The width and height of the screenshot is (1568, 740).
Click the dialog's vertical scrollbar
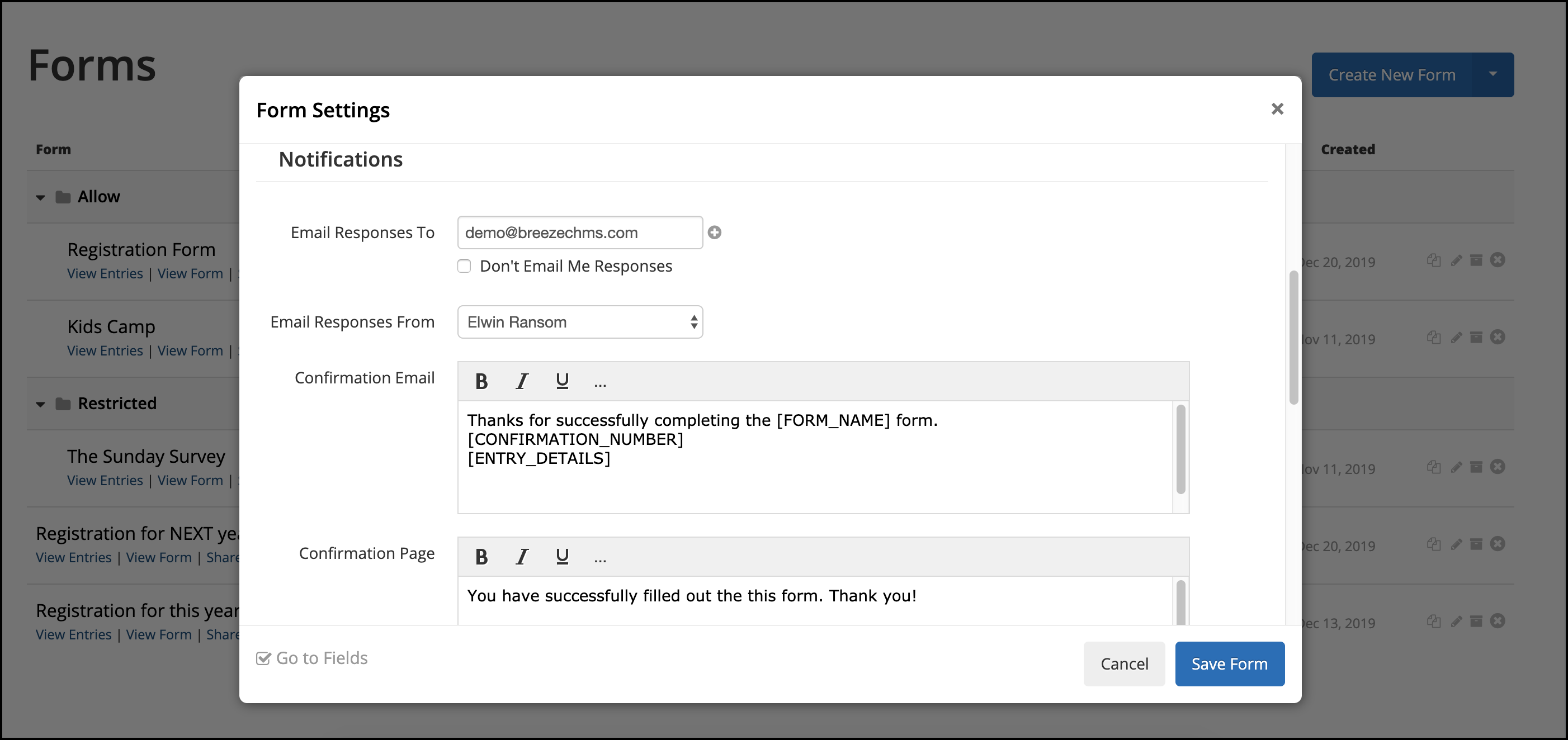coord(1293,338)
